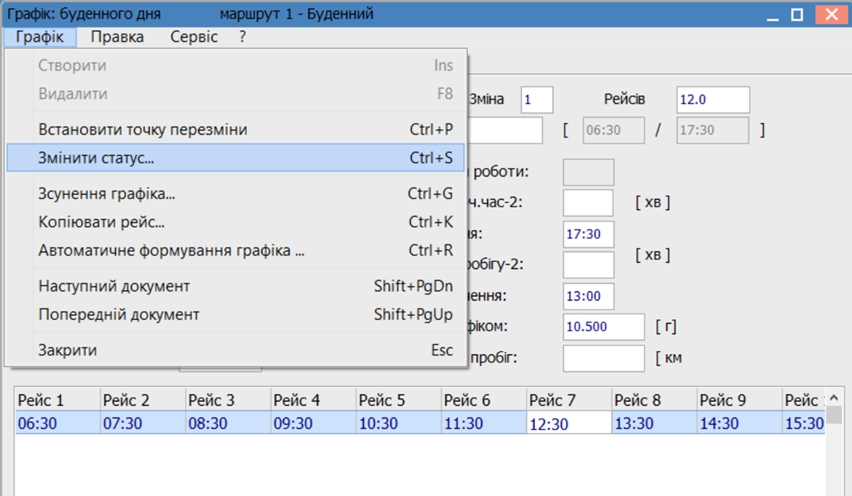
Task: Open the ? help menu
Action: pos(242,37)
